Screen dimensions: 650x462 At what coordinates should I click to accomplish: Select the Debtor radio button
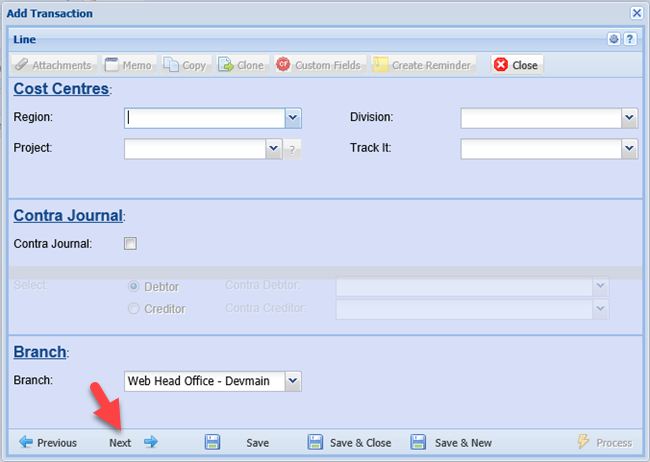click(x=134, y=286)
